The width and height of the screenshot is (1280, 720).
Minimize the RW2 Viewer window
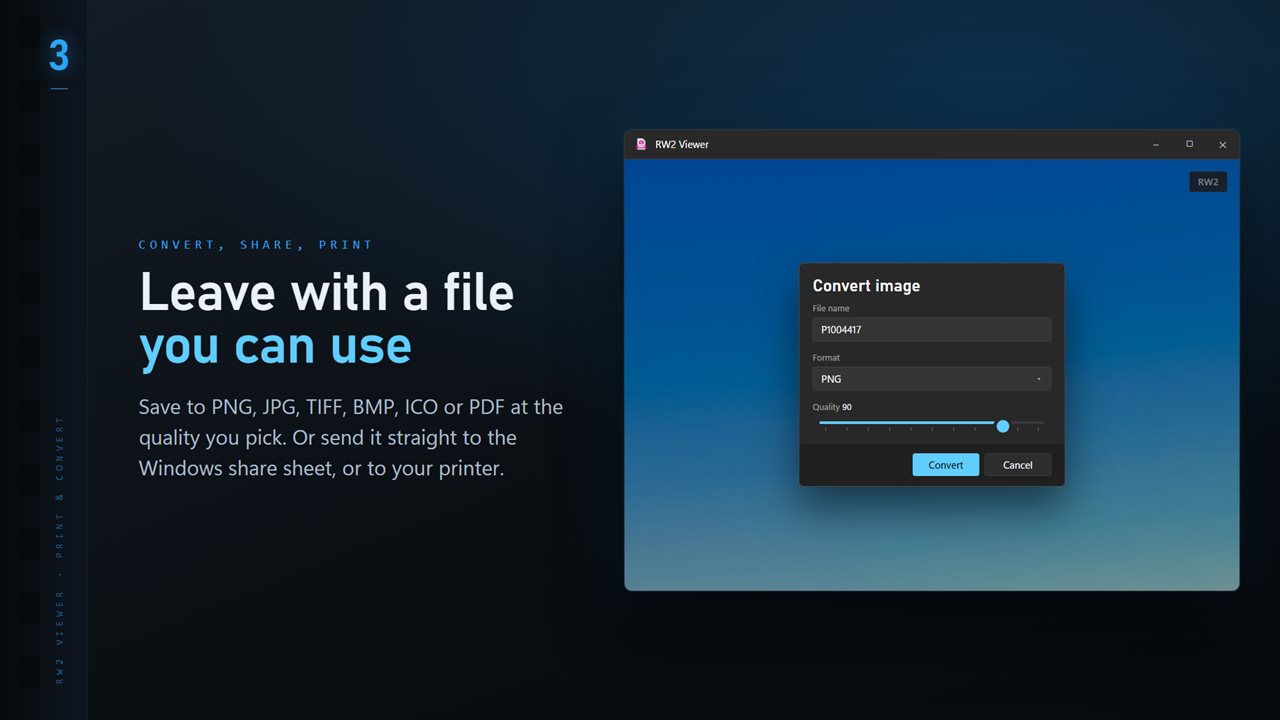pos(1156,145)
